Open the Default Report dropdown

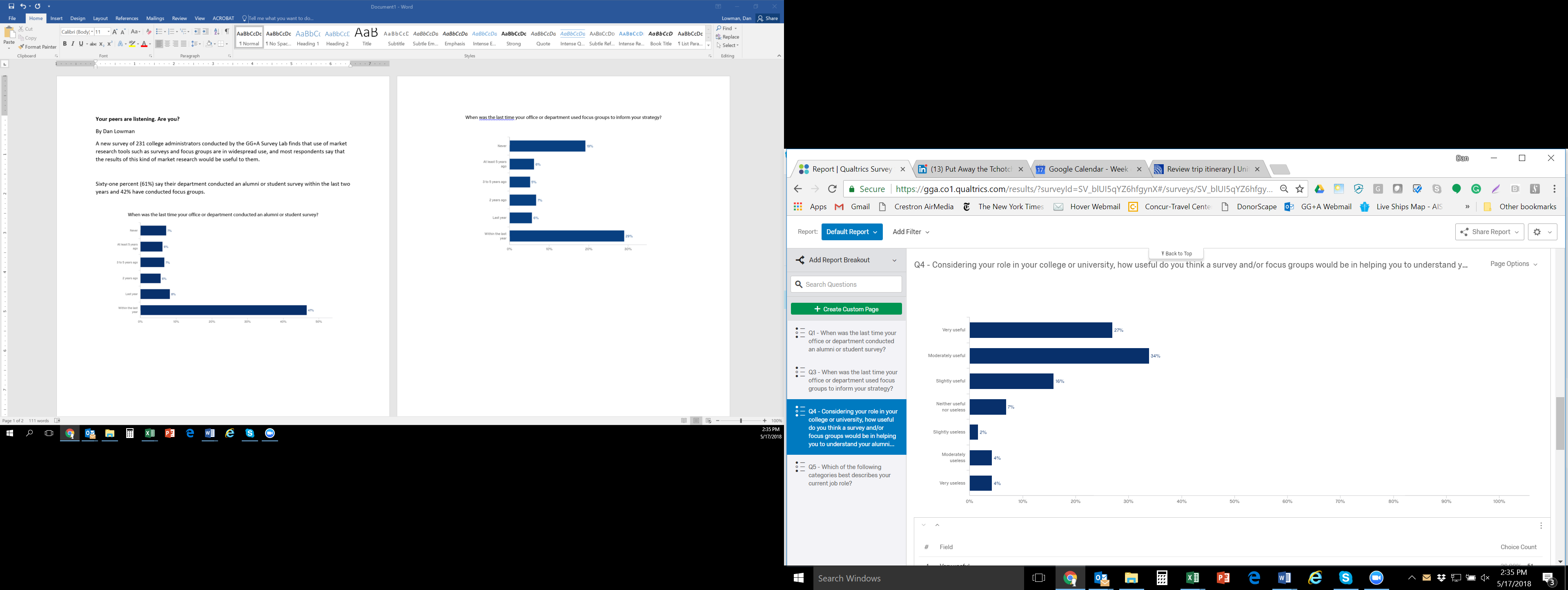tap(851, 232)
